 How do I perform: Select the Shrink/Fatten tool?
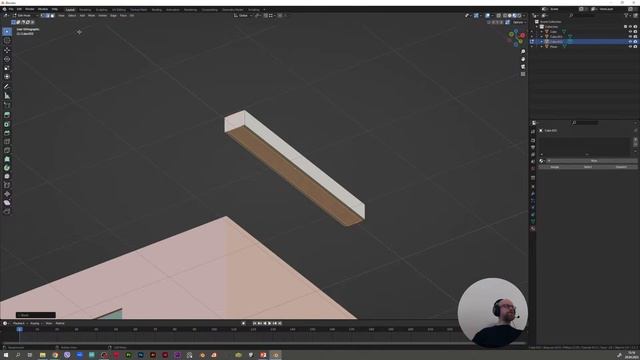point(7,194)
